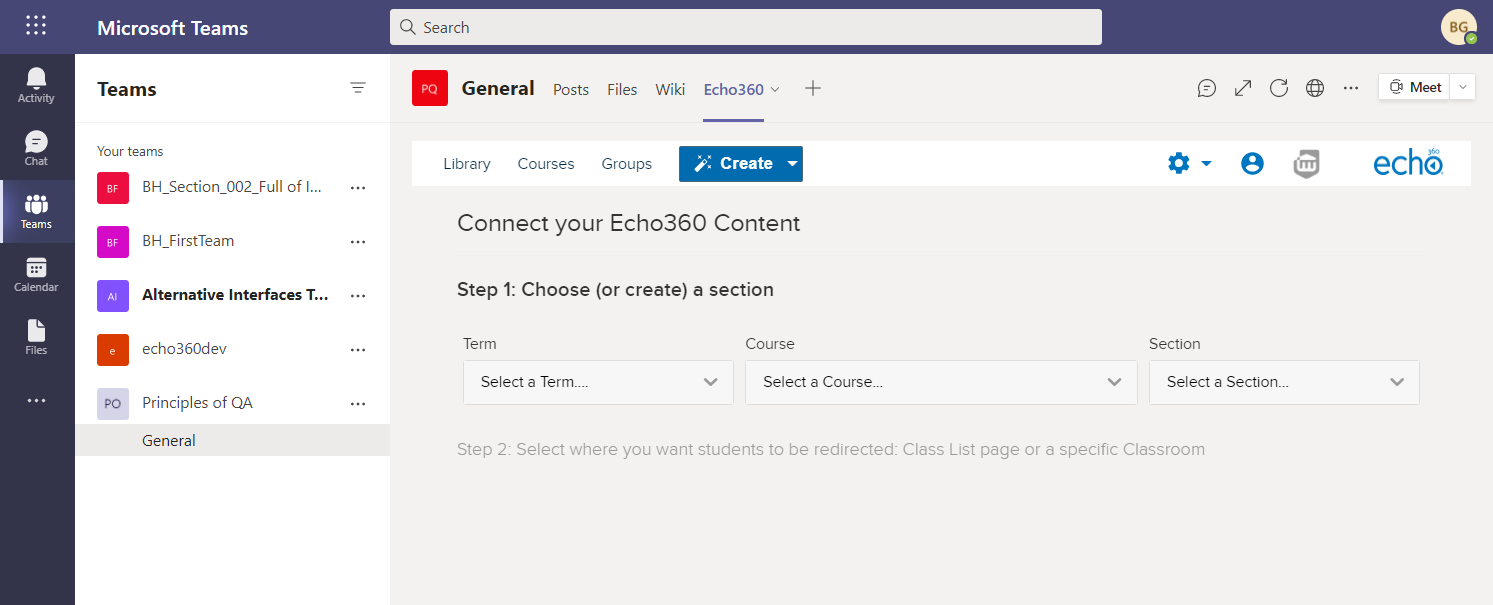Open the Echo360 Library menu
Viewport: 1493px width, 605px height.
click(467, 164)
